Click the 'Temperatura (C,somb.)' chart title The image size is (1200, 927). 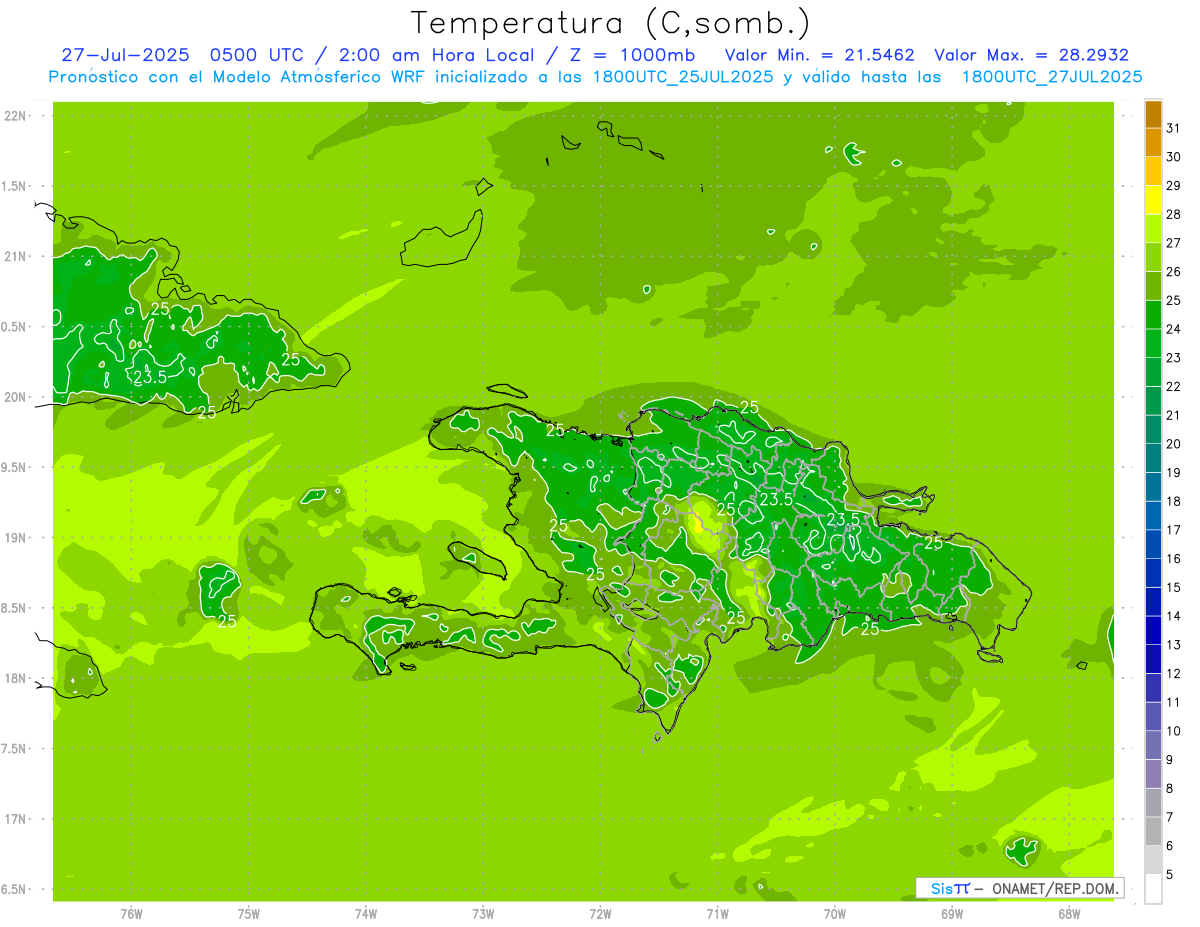click(610, 23)
